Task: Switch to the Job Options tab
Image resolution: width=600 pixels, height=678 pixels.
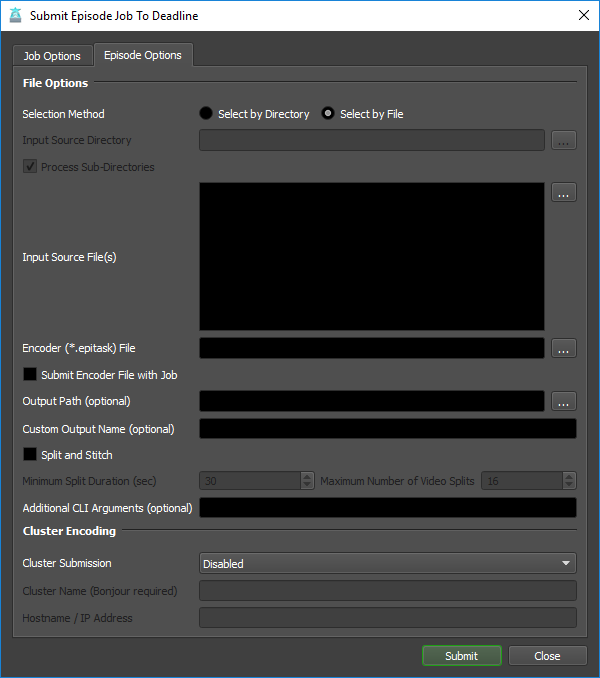Action: coord(52,56)
